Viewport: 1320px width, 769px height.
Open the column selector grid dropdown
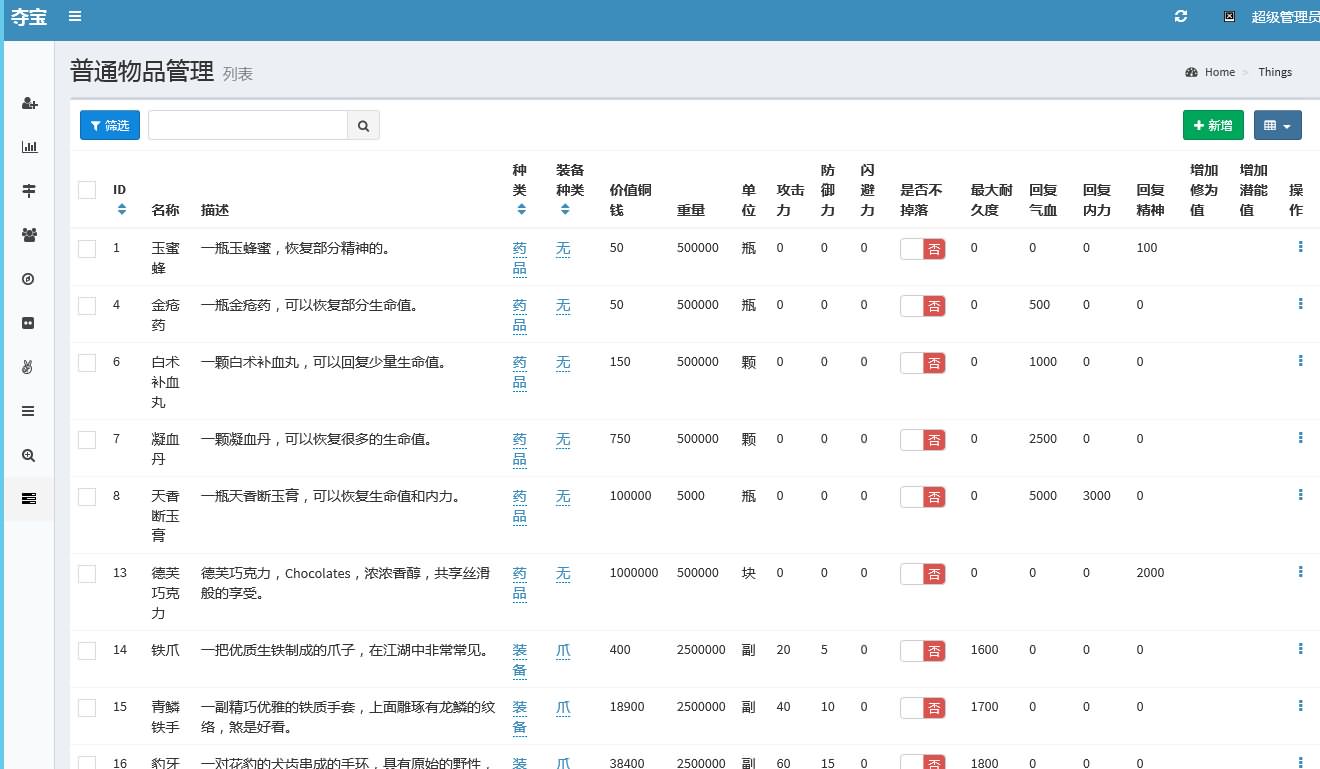pos(1277,125)
